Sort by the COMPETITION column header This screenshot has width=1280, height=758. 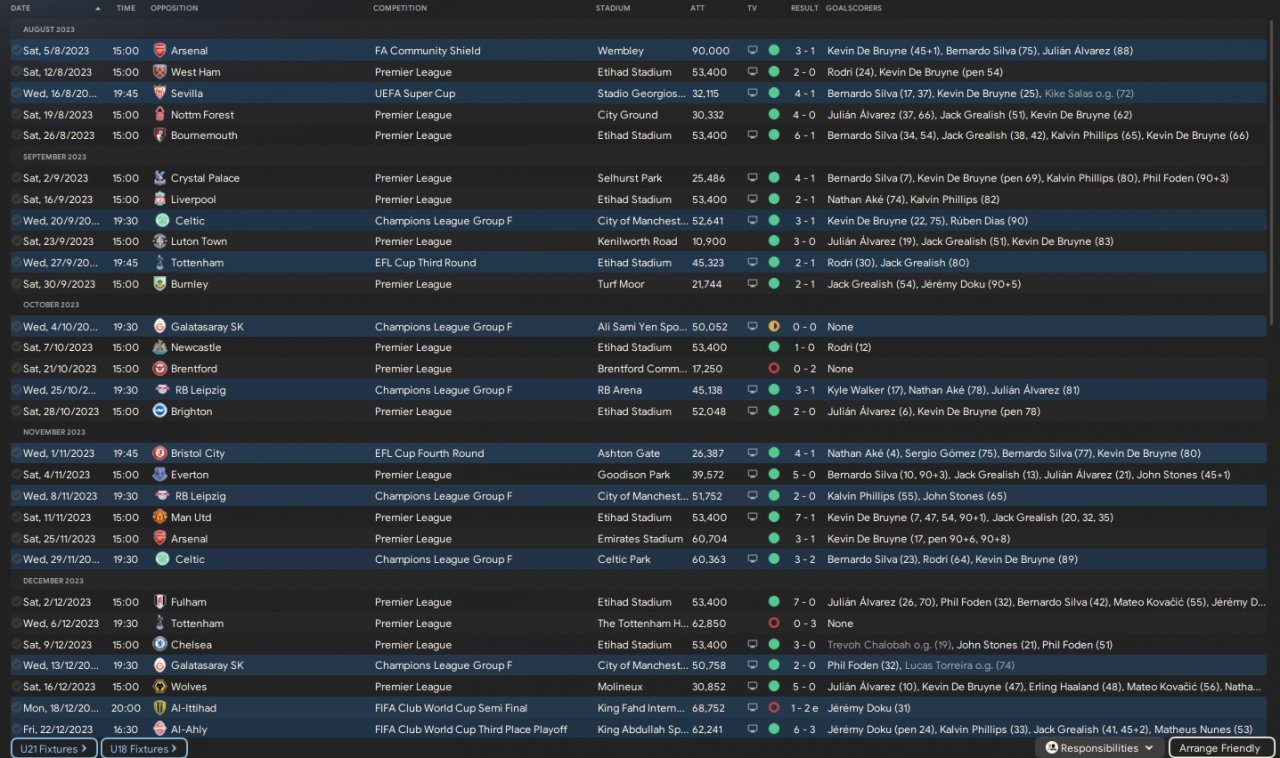pos(400,8)
